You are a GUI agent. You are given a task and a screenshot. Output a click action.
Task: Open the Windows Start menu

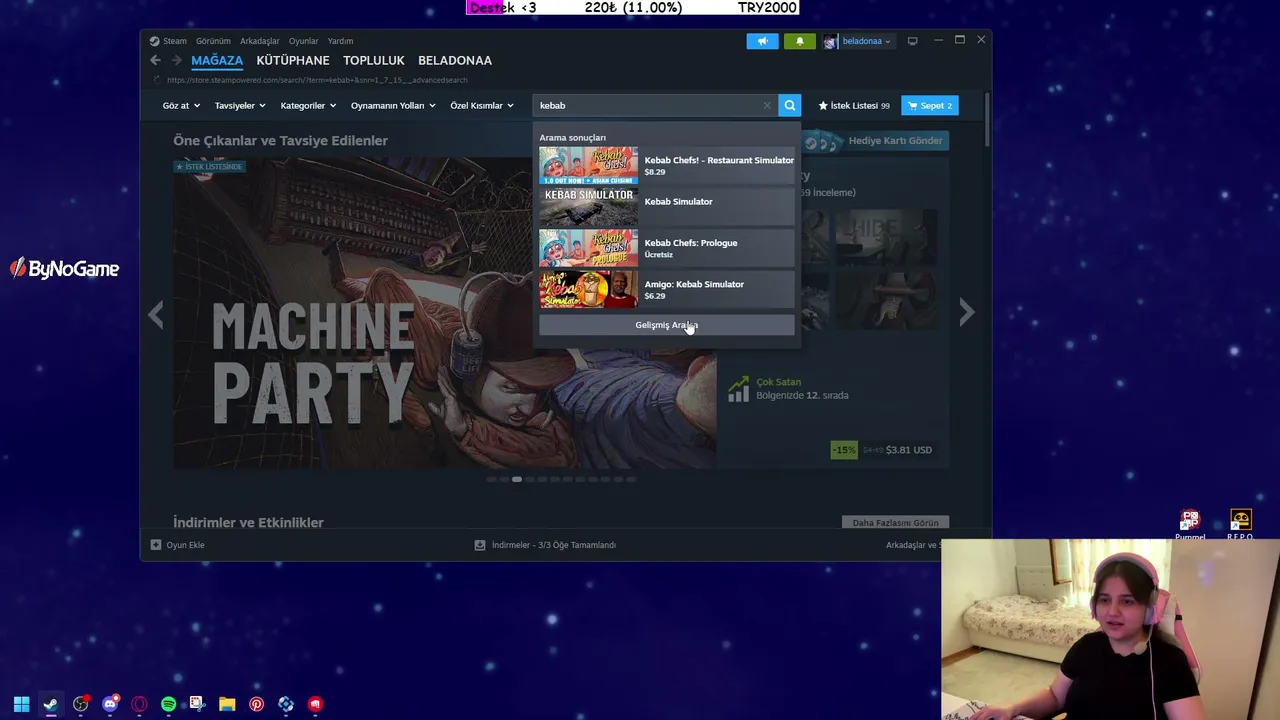pyautogui.click(x=21, y=704)
